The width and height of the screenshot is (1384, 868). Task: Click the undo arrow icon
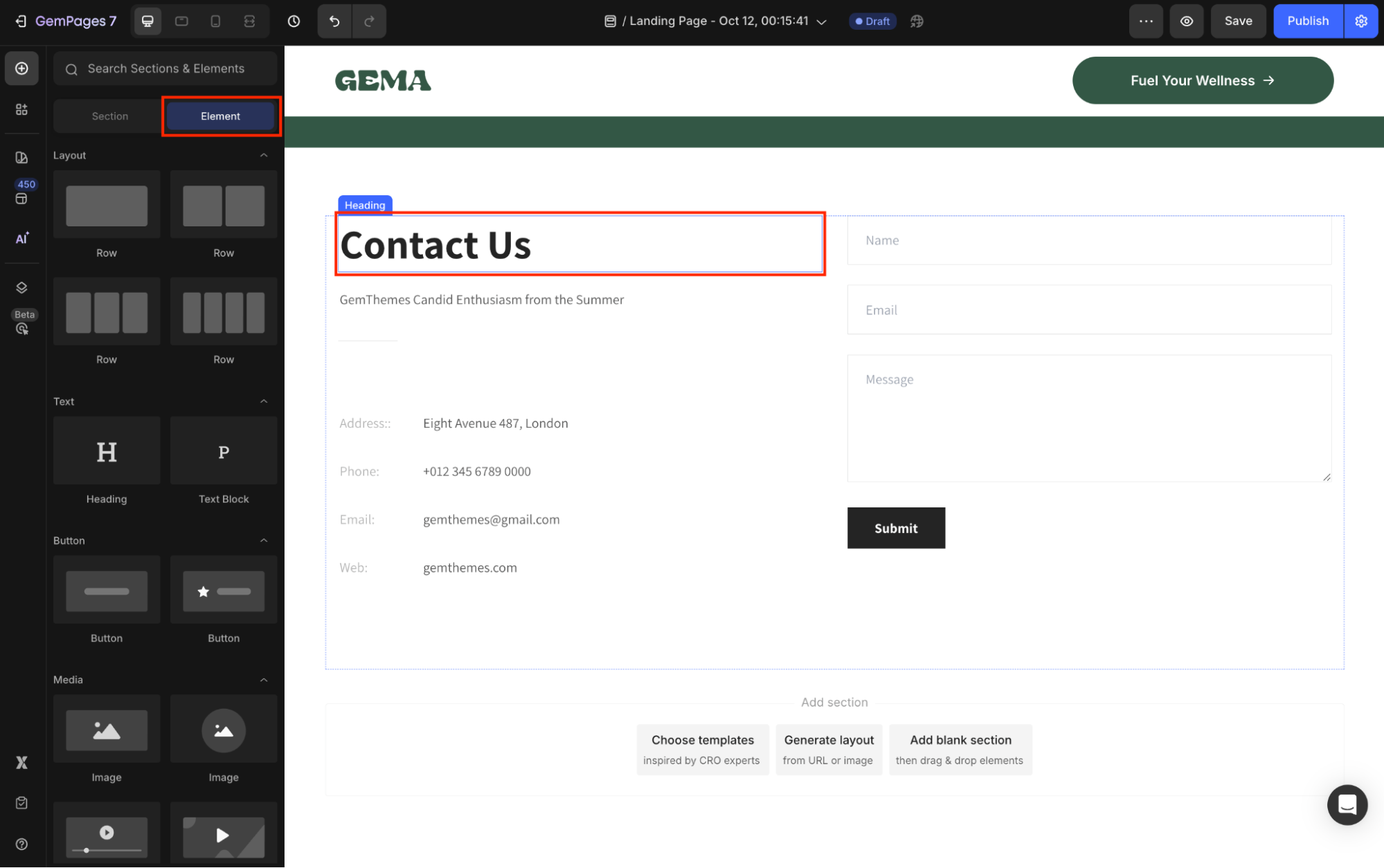pos(334,21)
